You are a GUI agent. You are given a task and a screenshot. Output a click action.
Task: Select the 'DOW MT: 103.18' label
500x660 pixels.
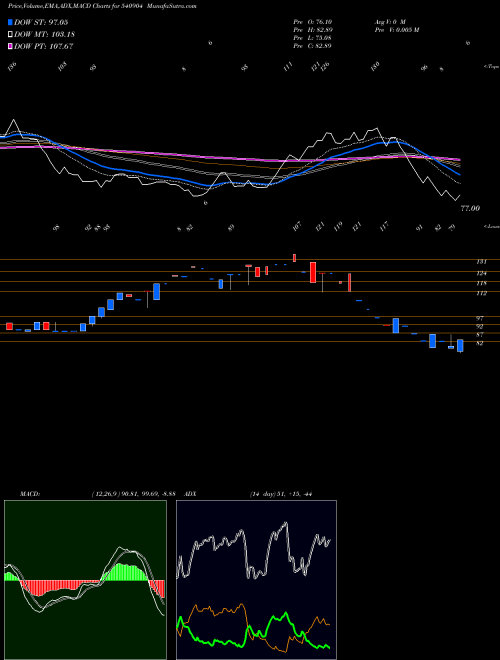(x=44, y=34)
